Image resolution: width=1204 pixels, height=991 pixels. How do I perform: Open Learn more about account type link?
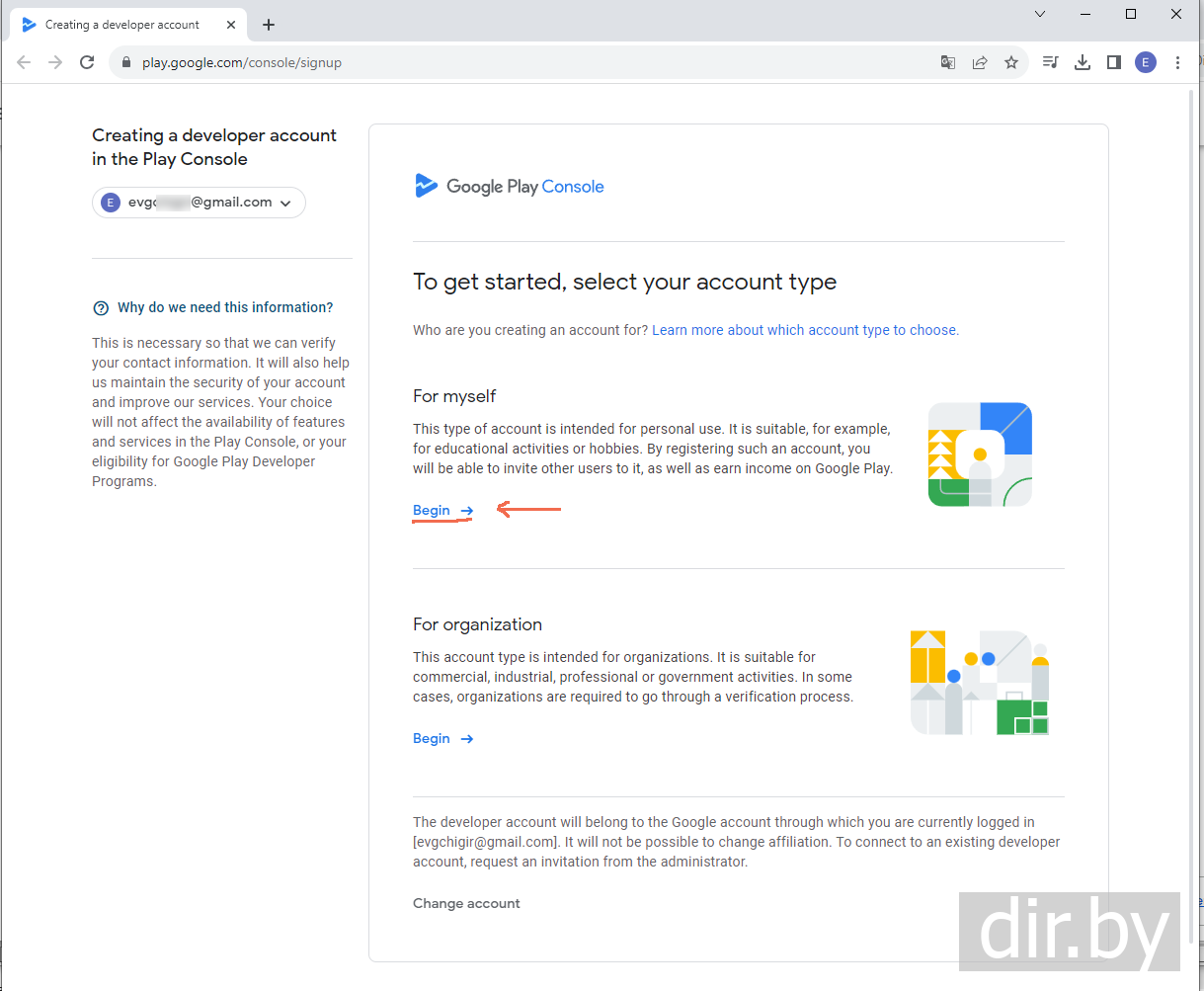click(x=805, y=330)
